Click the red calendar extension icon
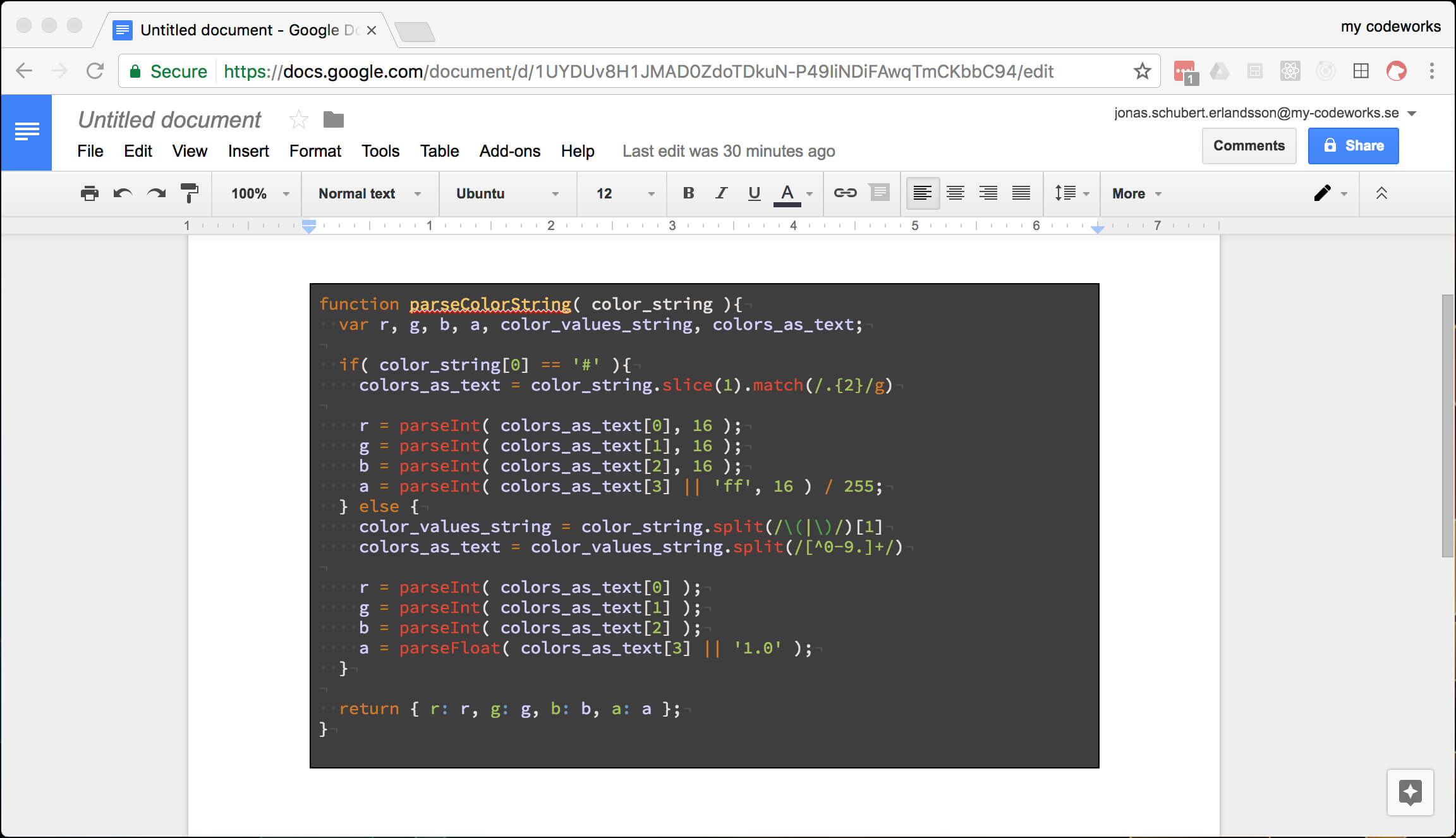Viewport: 1456px width, 838px height. tap(1185, 71)
